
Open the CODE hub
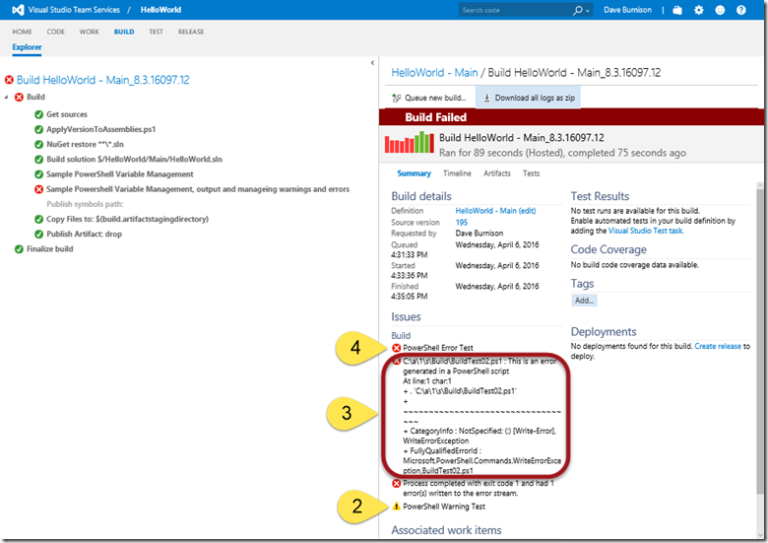[55, 32]
